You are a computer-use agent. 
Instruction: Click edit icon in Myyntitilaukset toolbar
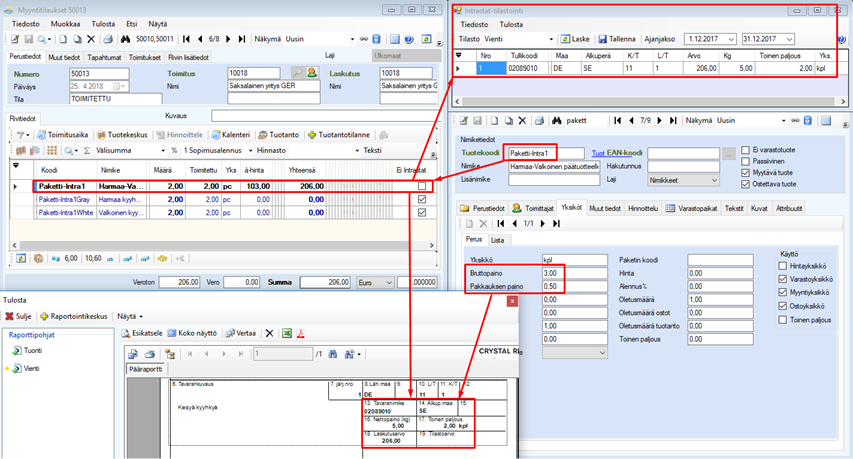15,39
